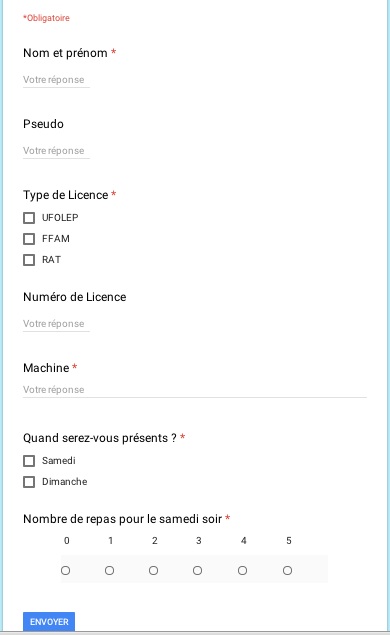This screenshot has height=635, width=390.
Task: Check the UFOLEP licence checkbox
Action: (29, 218)
